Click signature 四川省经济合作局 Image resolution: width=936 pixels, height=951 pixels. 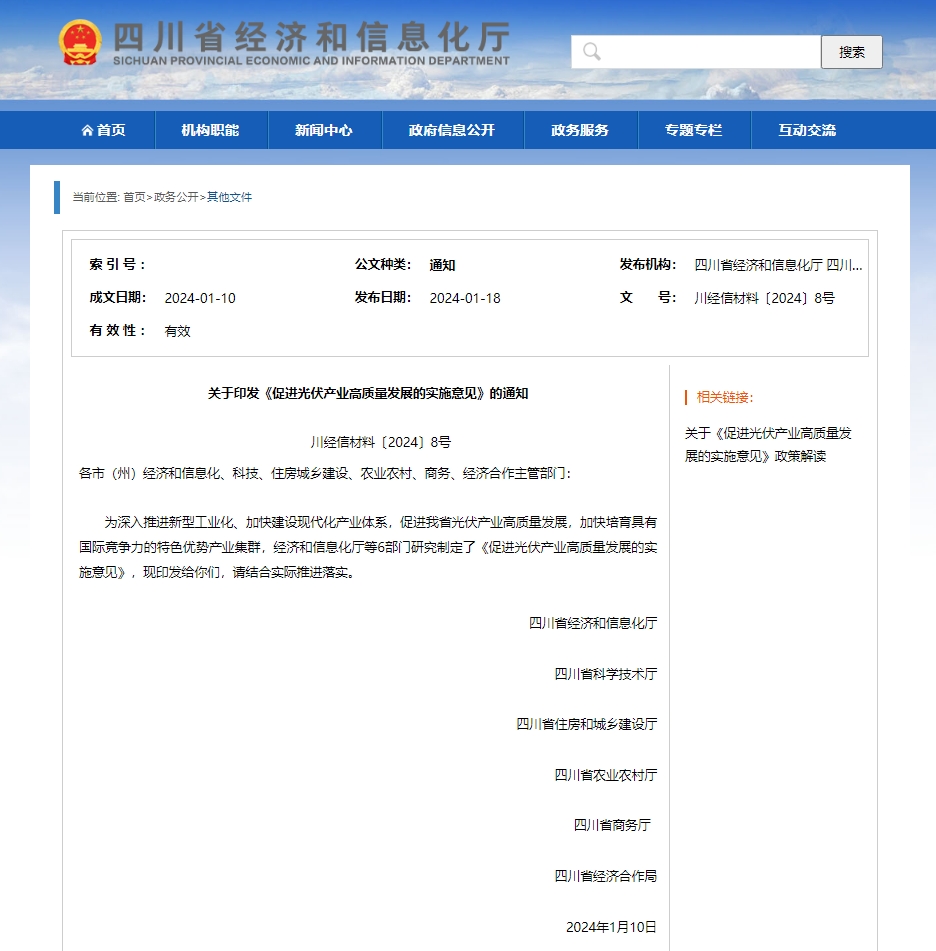(606, 876)
